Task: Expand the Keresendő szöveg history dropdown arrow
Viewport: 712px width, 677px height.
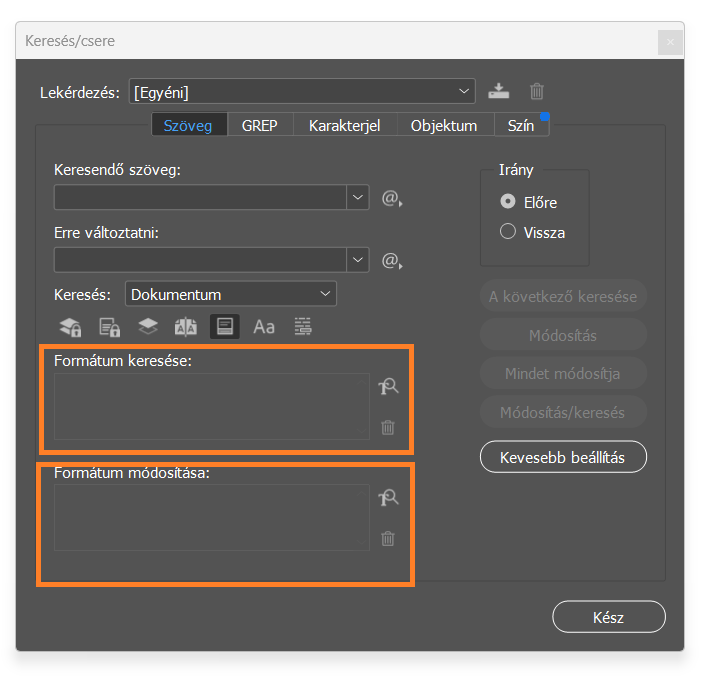Action: click(358, 198)
